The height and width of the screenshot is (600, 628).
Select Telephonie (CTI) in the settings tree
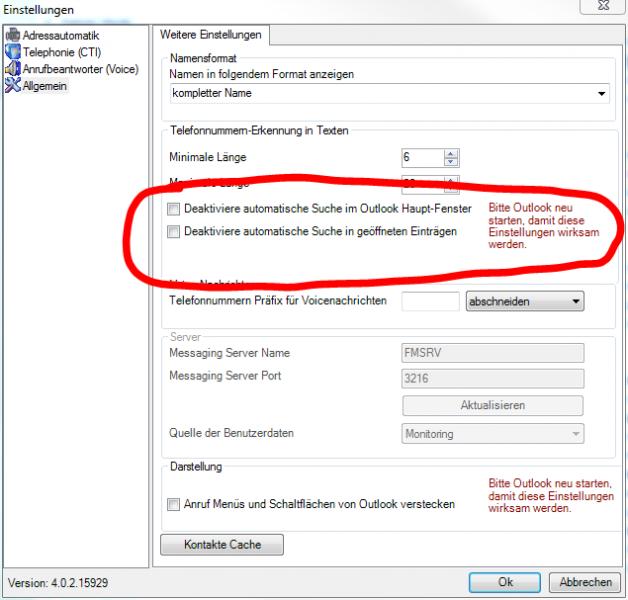[60, 52]
